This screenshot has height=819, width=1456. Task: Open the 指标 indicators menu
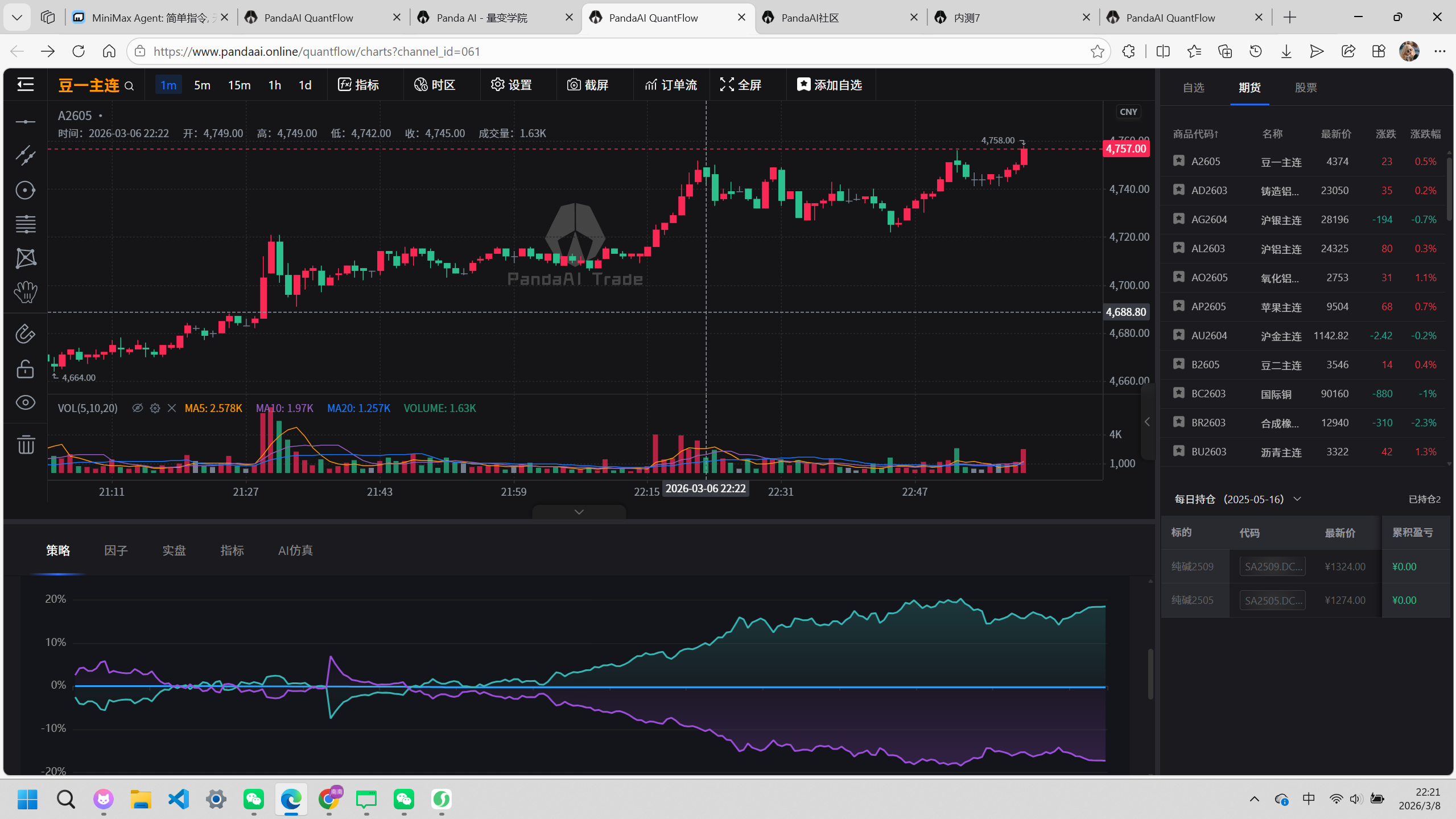(358, 85)
